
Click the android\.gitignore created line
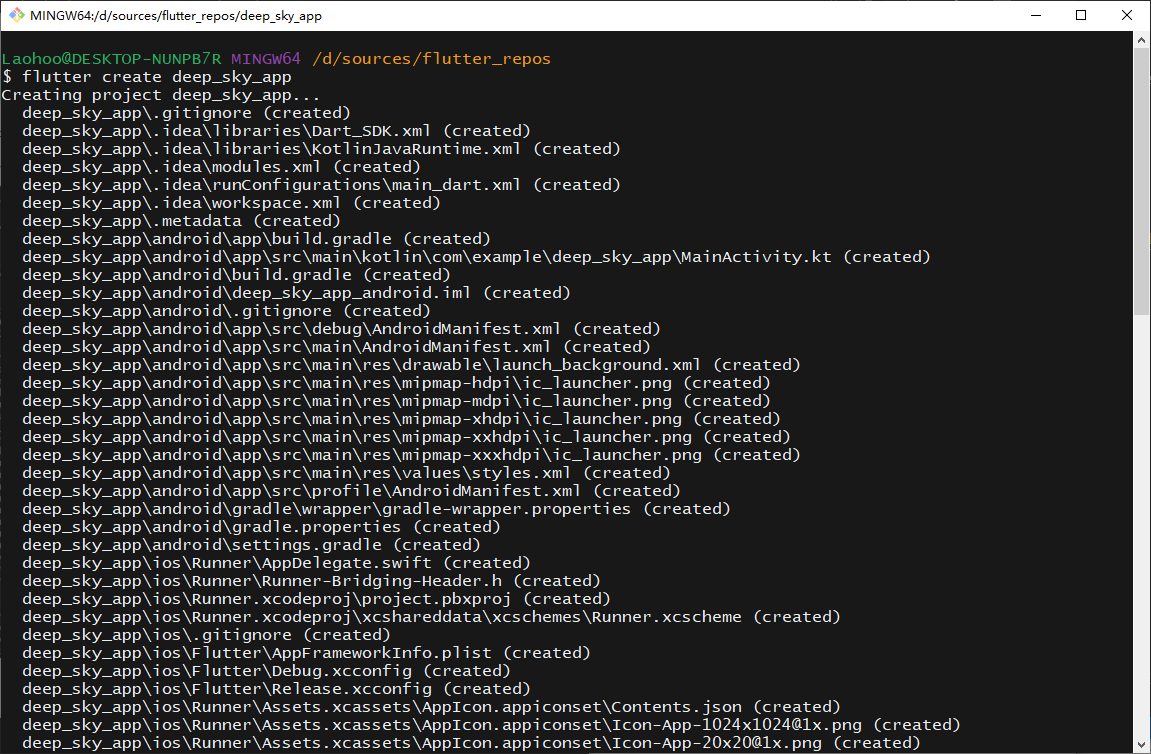click(227, 311)
